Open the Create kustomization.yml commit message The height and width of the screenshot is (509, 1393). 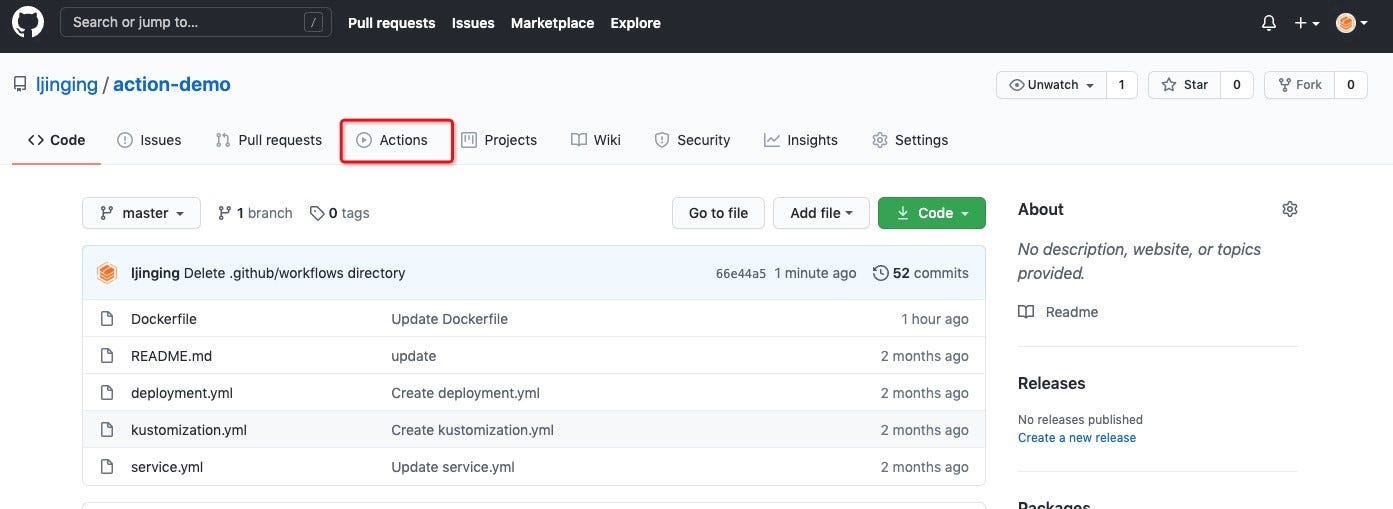point(473,430)
